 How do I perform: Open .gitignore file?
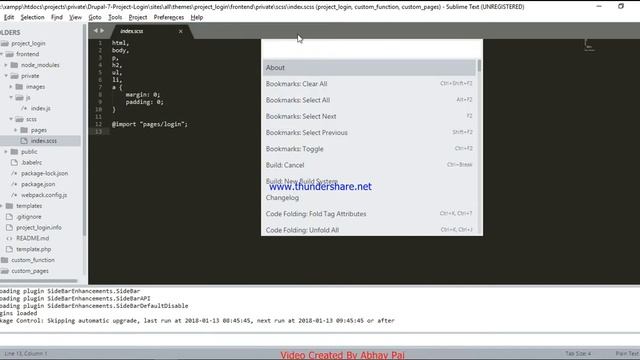[x=29, y=217]
